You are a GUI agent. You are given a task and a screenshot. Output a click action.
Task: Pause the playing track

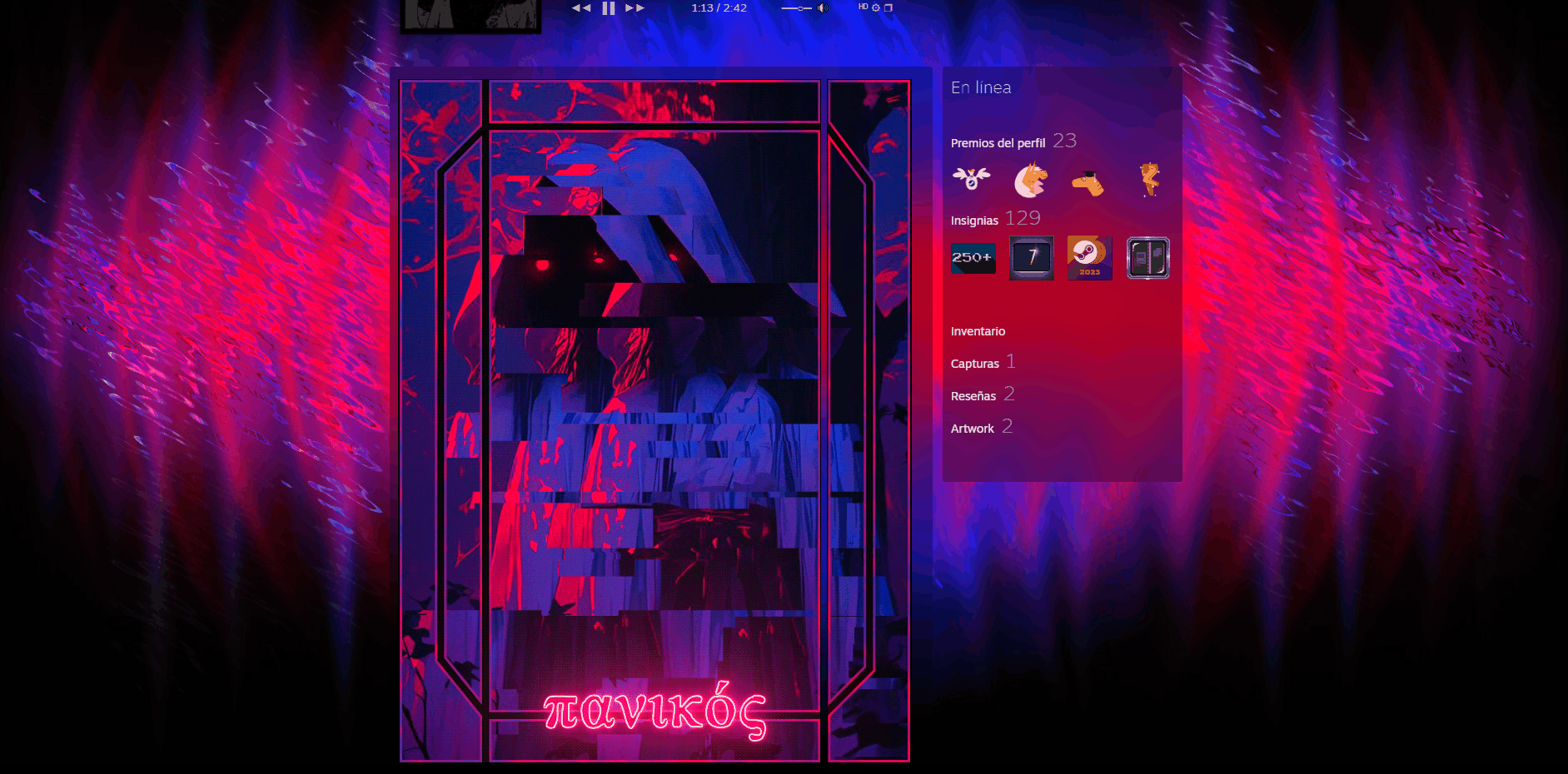pos(609,7)
